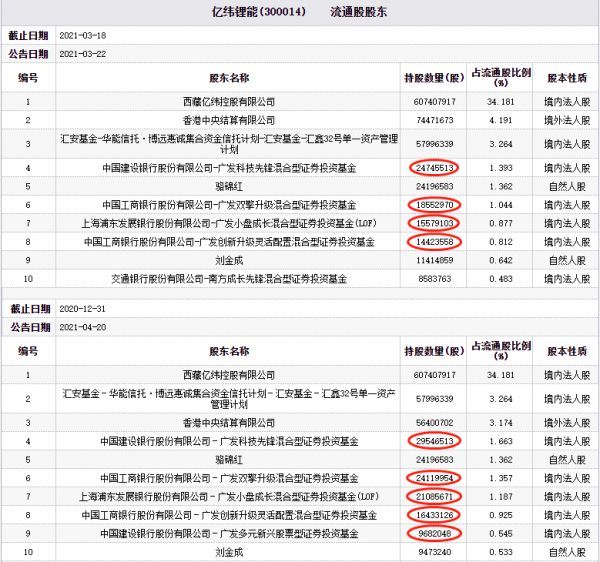Viewport: 600px width, 562px height.
Task: Click the percentage 0.925
Action: (501, 515)
